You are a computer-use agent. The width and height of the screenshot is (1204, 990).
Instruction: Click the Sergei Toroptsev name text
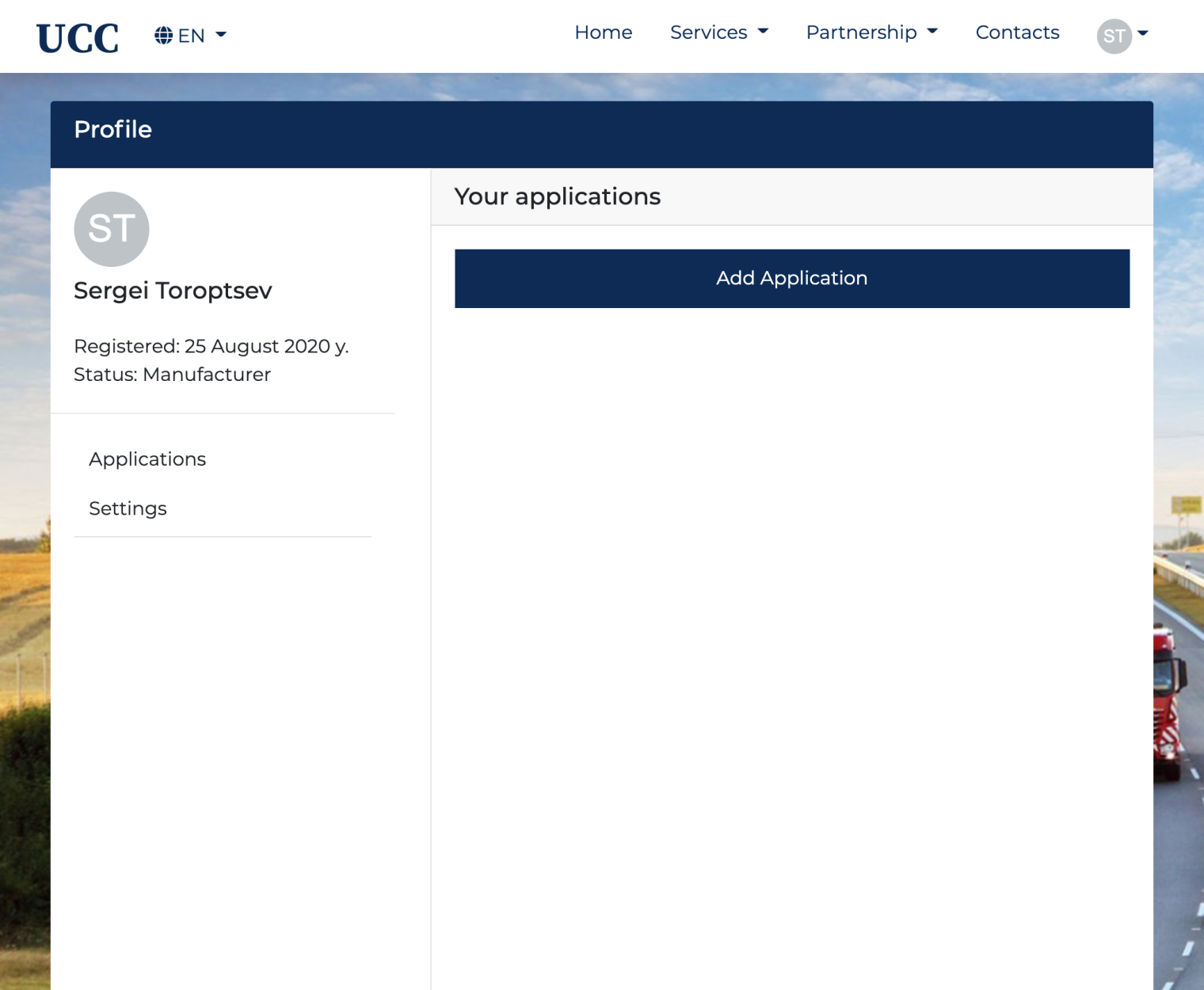pos(173,291)
